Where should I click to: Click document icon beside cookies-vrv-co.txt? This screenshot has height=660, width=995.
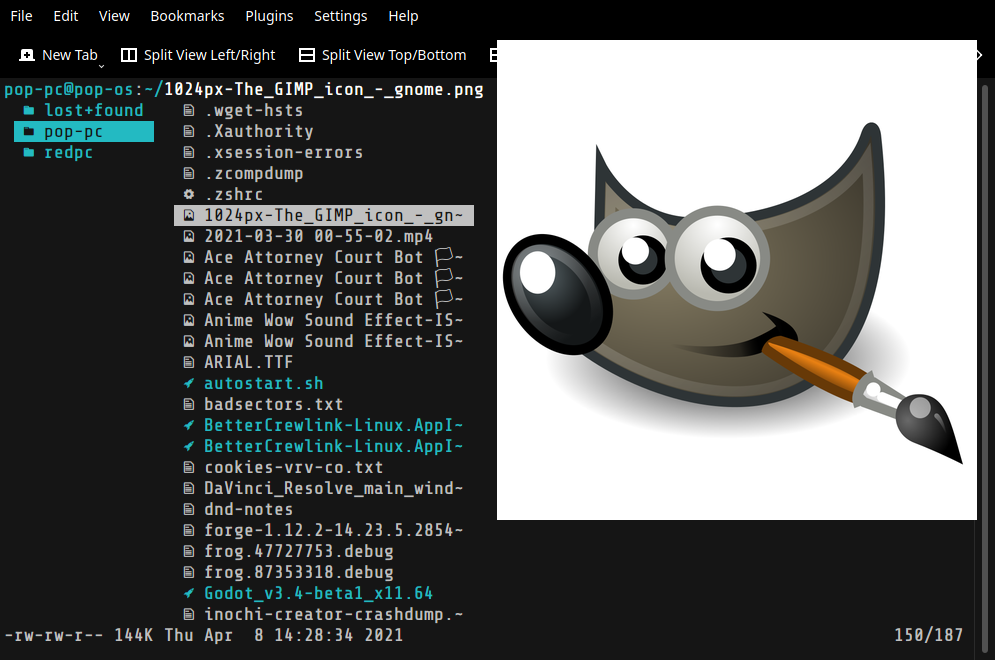click(188, 467)
